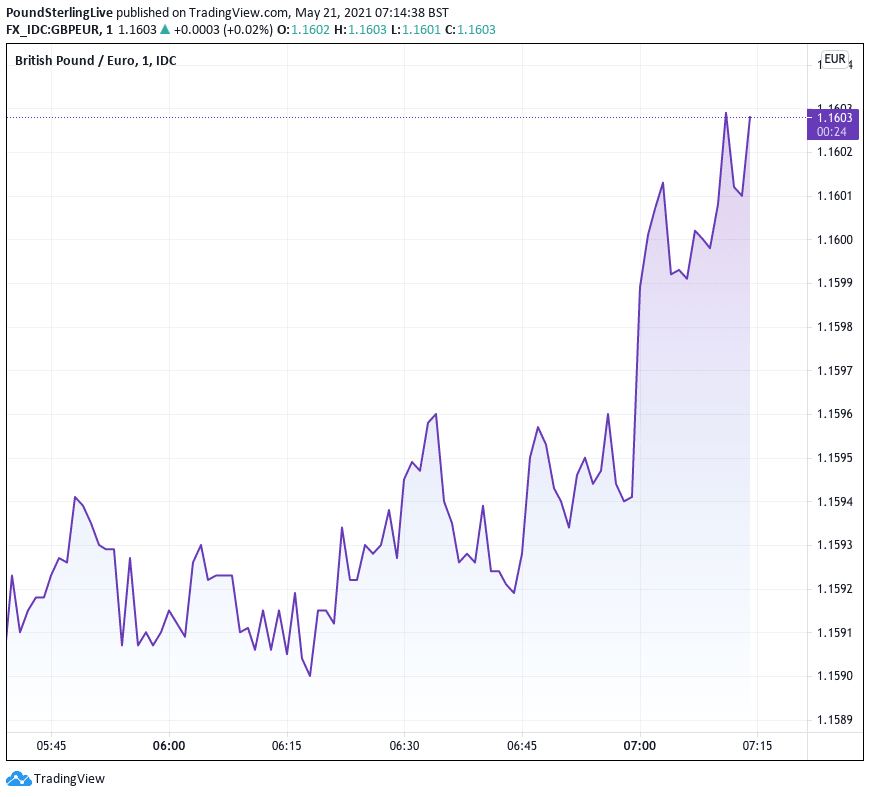The image size is (870, 797).
Task: Click the 05:45 time axis label
Action: [x=51, y=746]
